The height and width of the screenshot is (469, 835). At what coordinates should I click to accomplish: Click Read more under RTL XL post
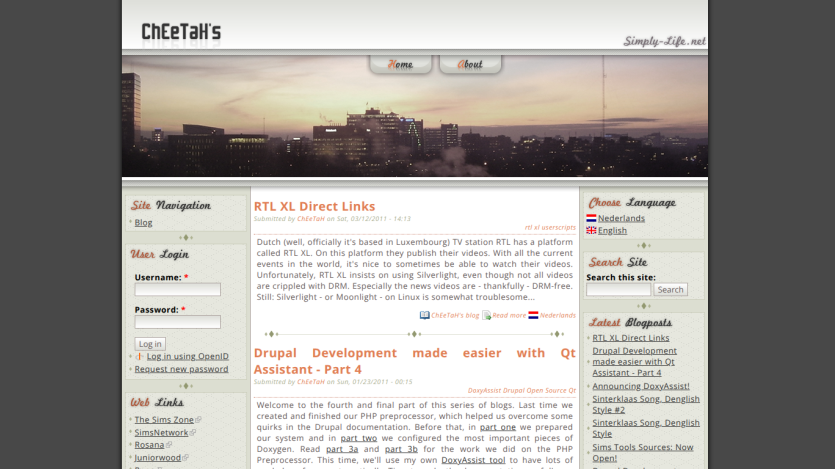coord(509,315)
